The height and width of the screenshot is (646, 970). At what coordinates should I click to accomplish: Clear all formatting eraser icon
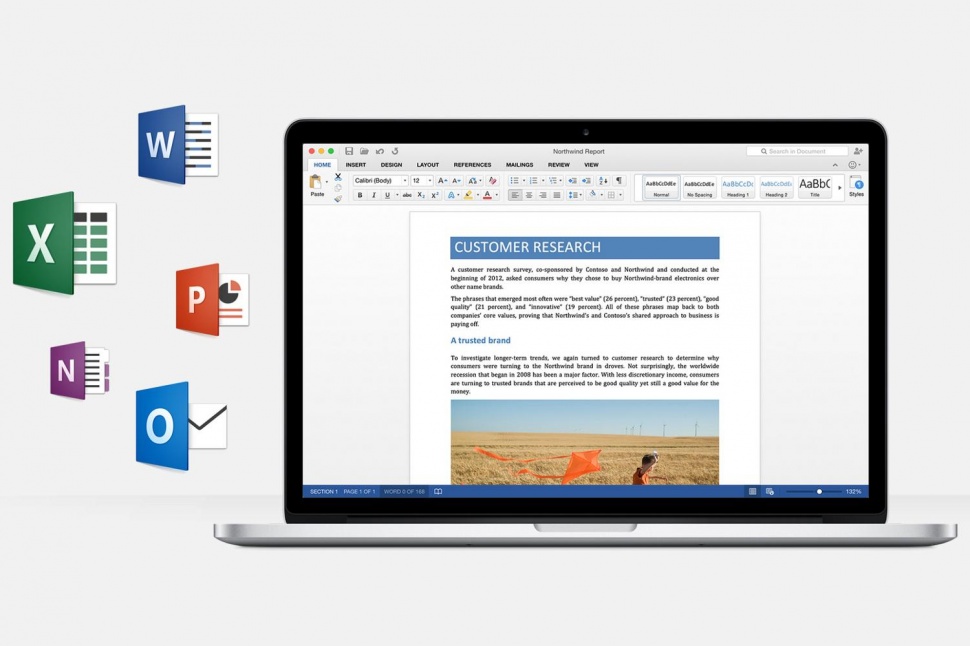(492, 181)
